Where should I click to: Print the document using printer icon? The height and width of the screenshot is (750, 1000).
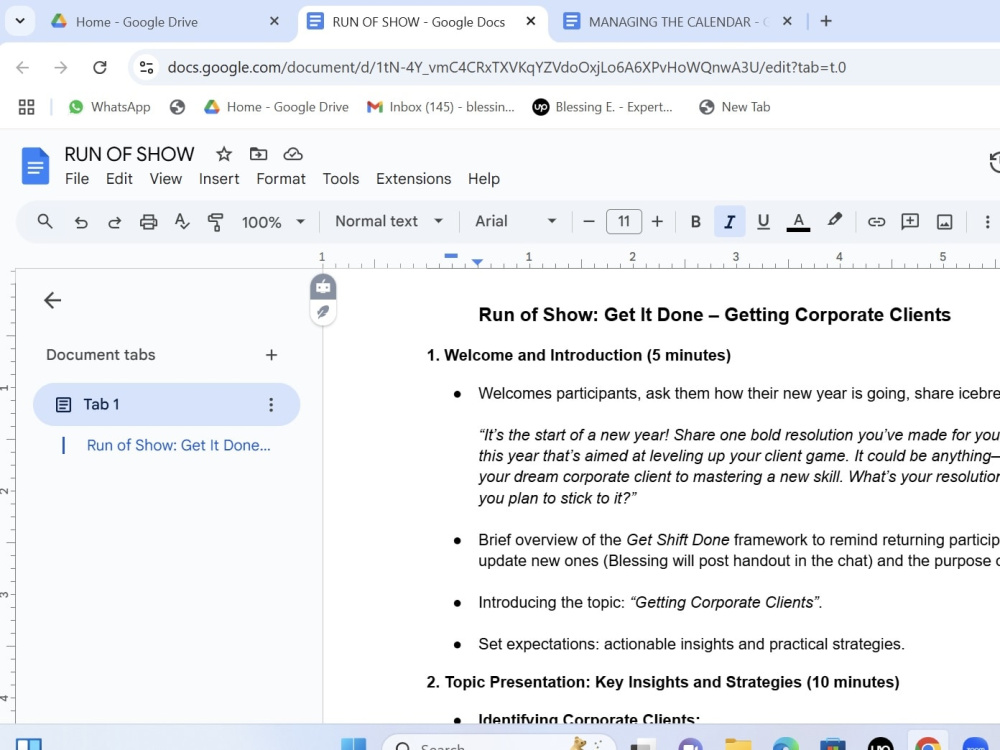coord(148,222)
